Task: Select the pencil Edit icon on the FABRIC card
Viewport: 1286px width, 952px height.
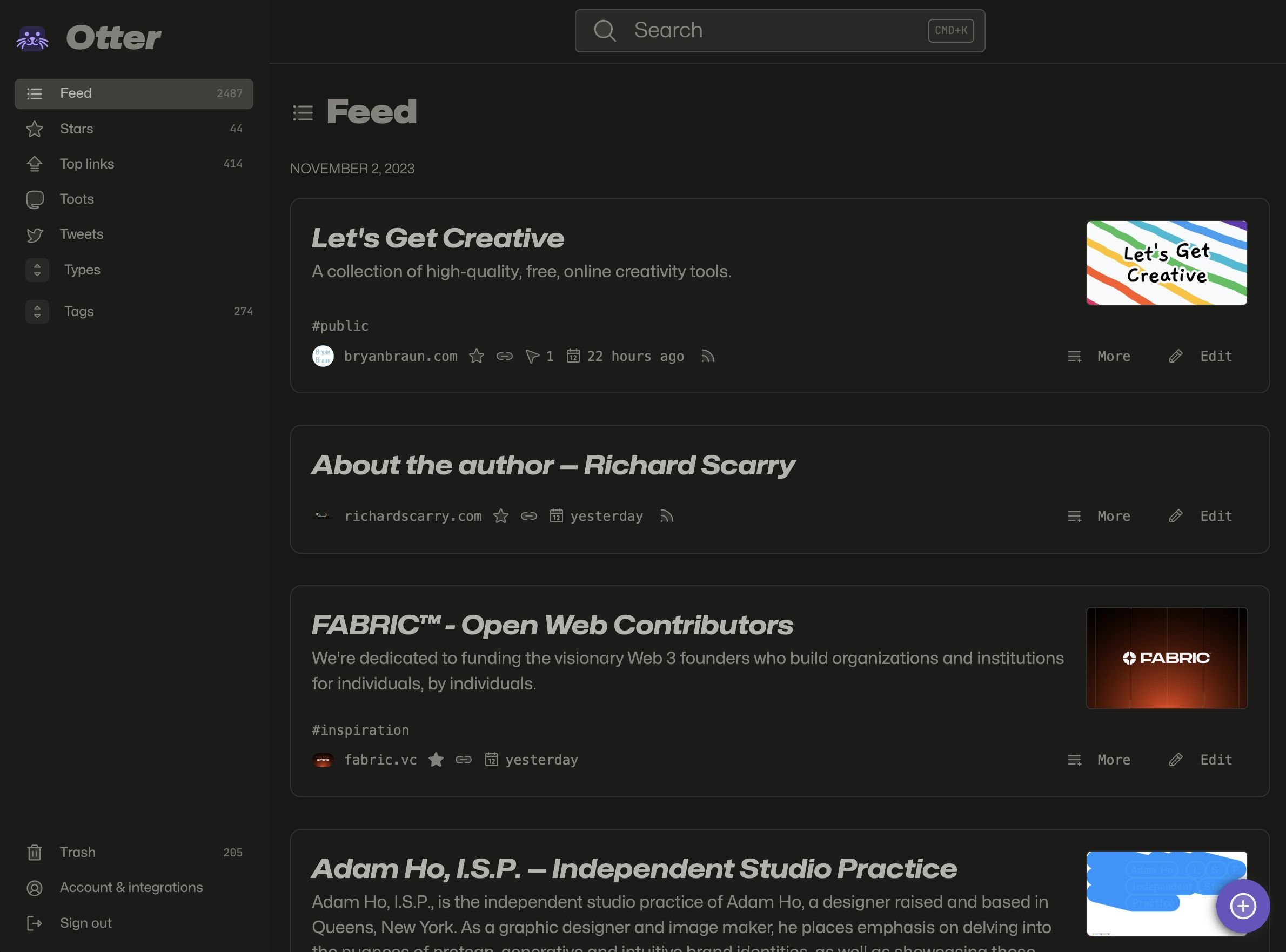Action: coord(1175,760)
